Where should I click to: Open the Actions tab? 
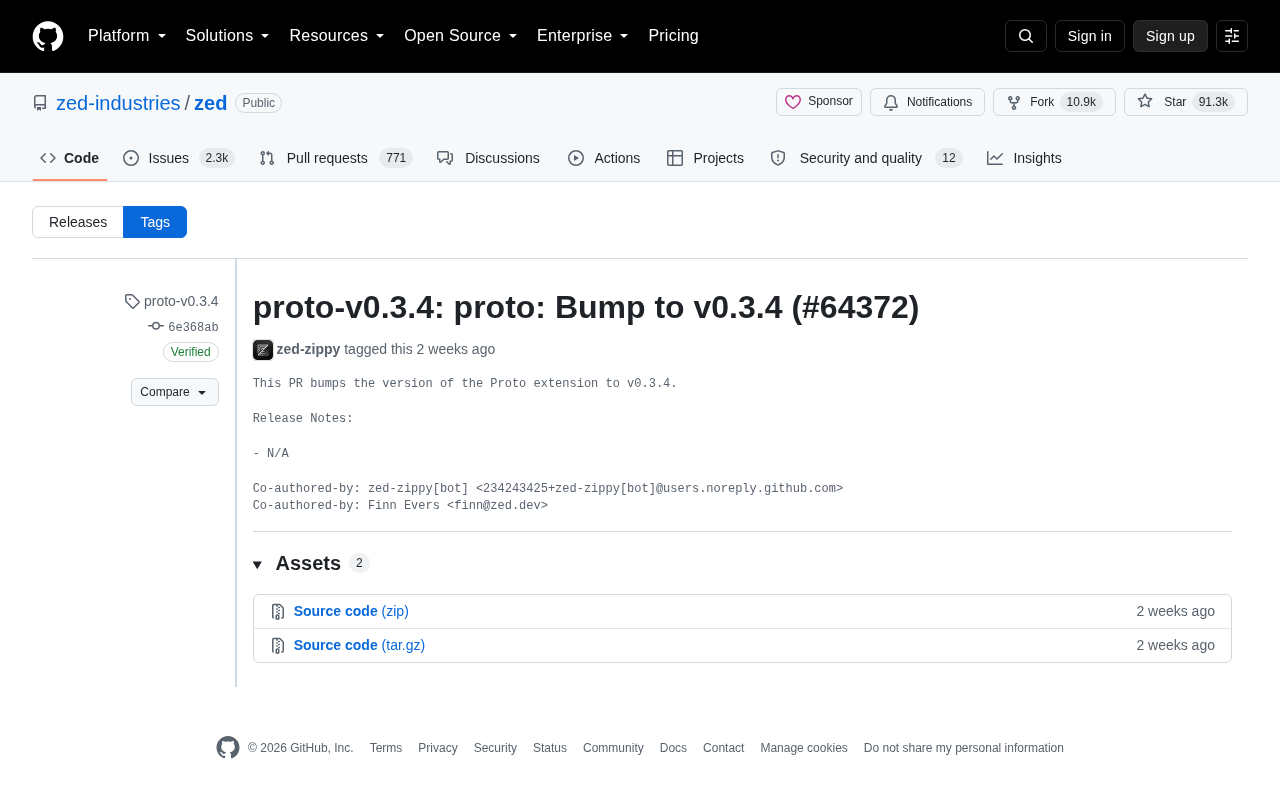[604, 158]
